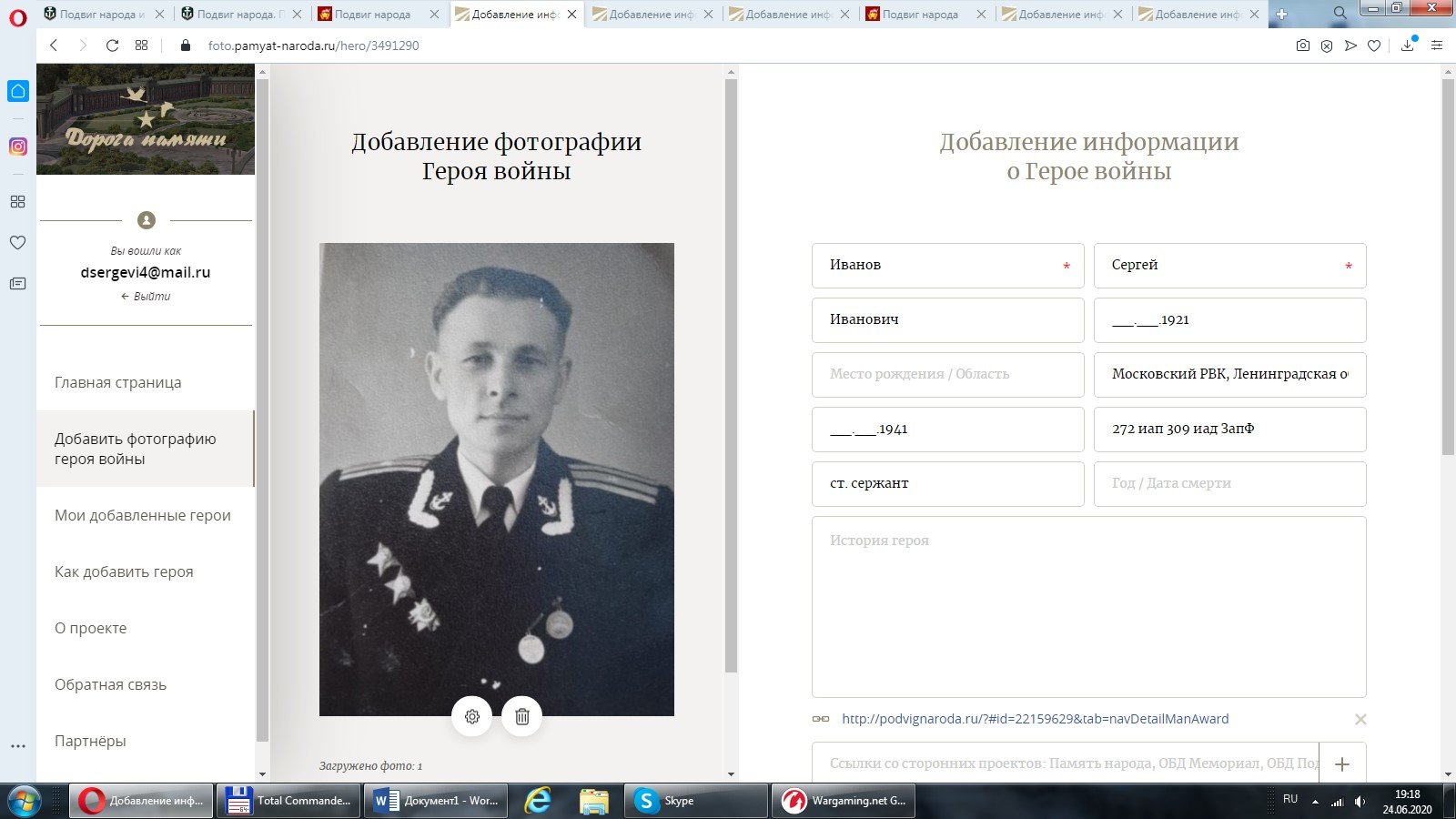Open Как добавить героя page
Screen dimensions: 1456x819
124,571
